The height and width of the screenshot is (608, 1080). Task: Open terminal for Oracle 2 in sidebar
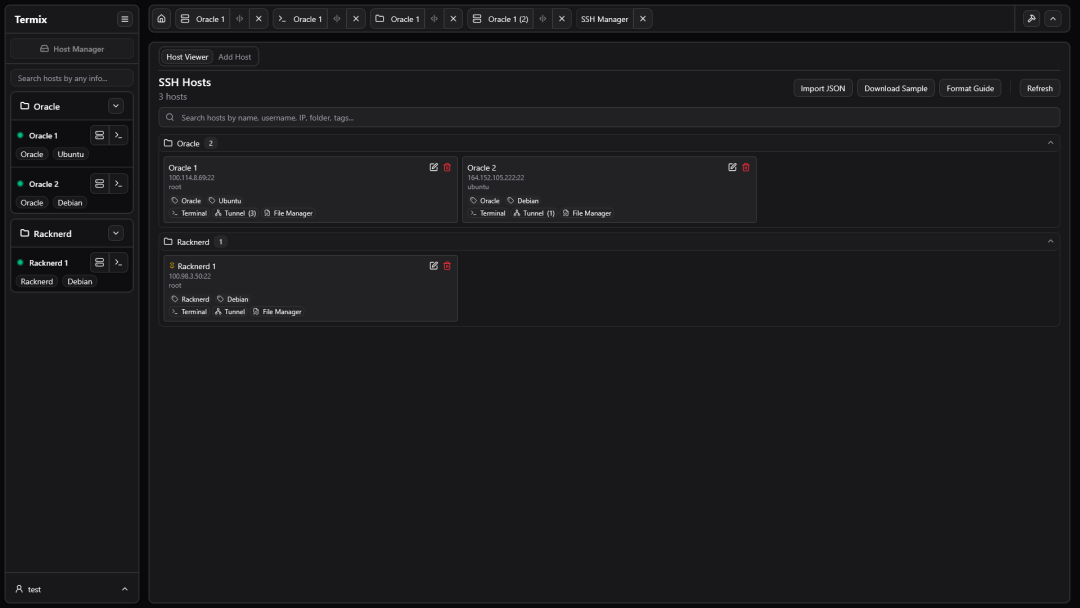118,184
